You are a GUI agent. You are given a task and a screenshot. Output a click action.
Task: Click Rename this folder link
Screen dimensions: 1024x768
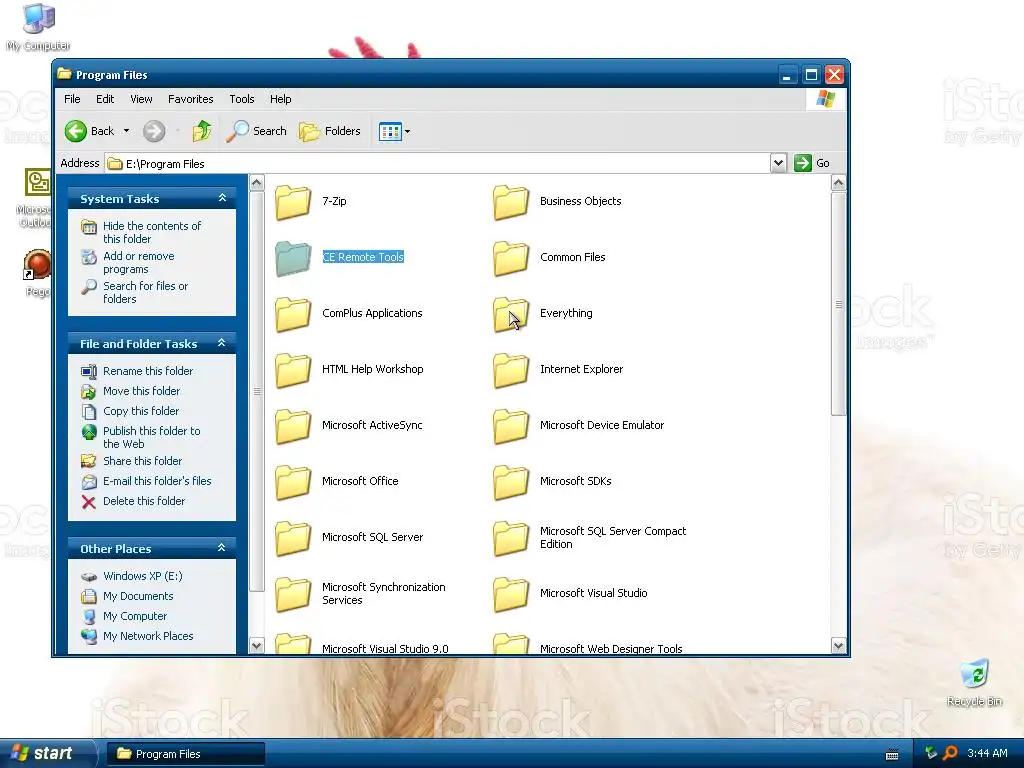pos(148,371)
